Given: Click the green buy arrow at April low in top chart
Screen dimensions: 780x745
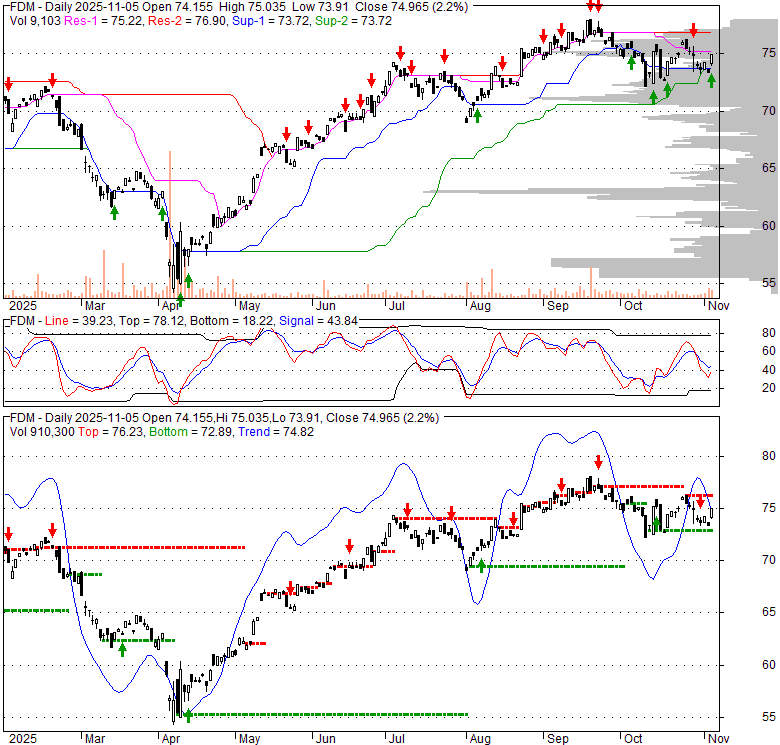Looking at the screenshot, I should pyautogui.click(x=180, y=299).
